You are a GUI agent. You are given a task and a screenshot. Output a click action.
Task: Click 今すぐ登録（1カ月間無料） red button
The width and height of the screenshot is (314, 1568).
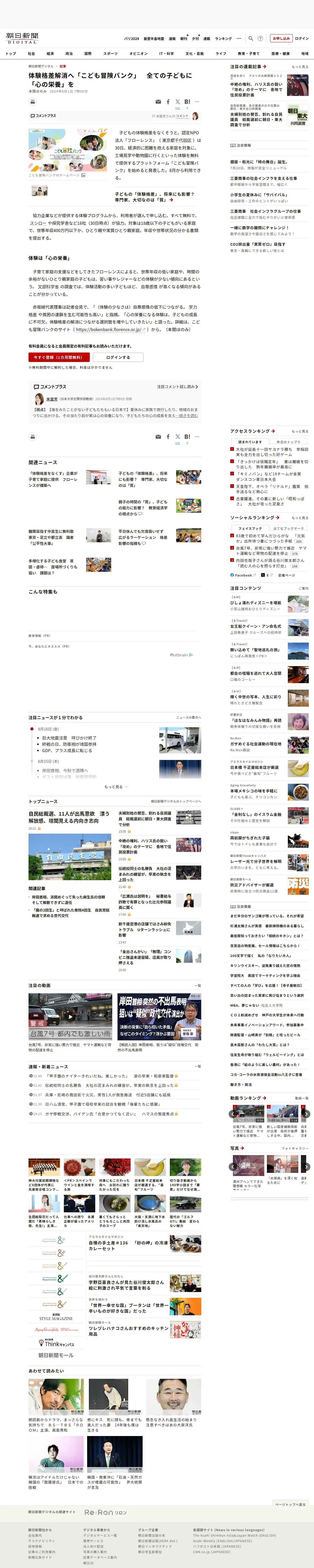[x=59, y=357]
